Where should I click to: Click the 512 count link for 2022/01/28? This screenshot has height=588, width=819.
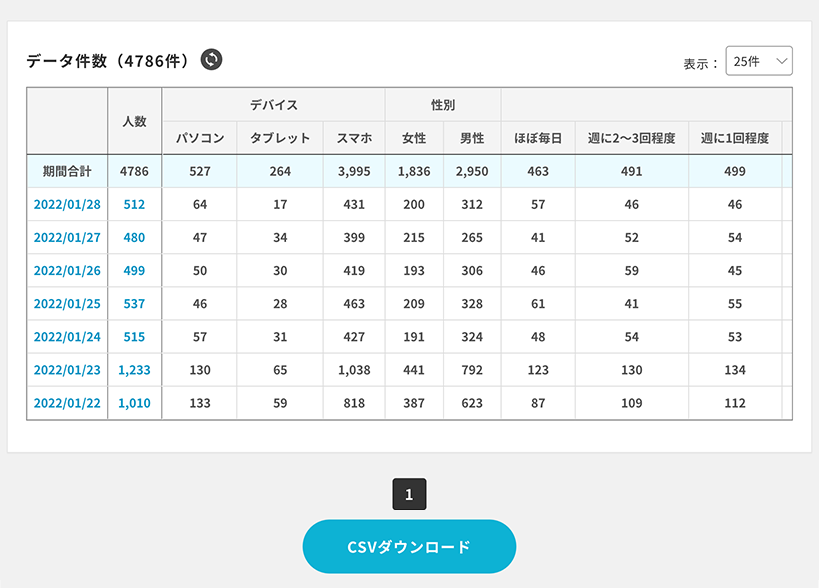pos(134,204)
